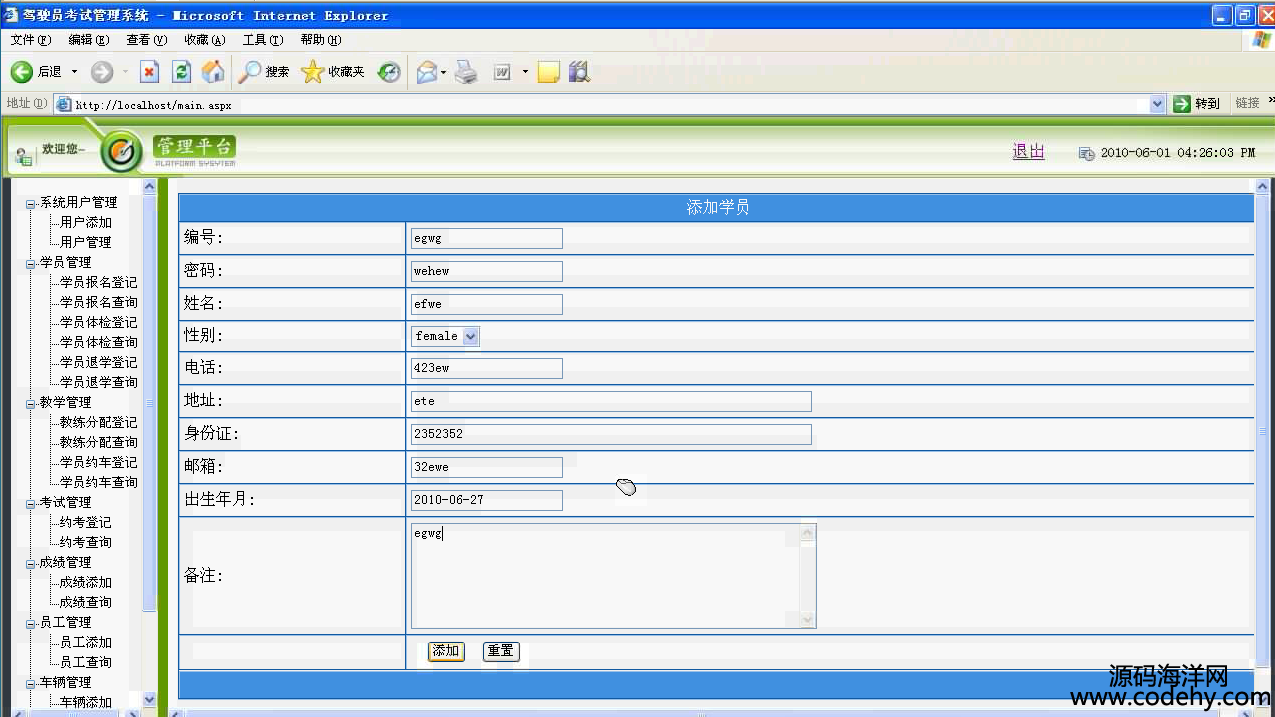This screenshot has height=717, width=1275.
Task: Collapse the 车辆管理 tree node
Action: pos(31,683)
